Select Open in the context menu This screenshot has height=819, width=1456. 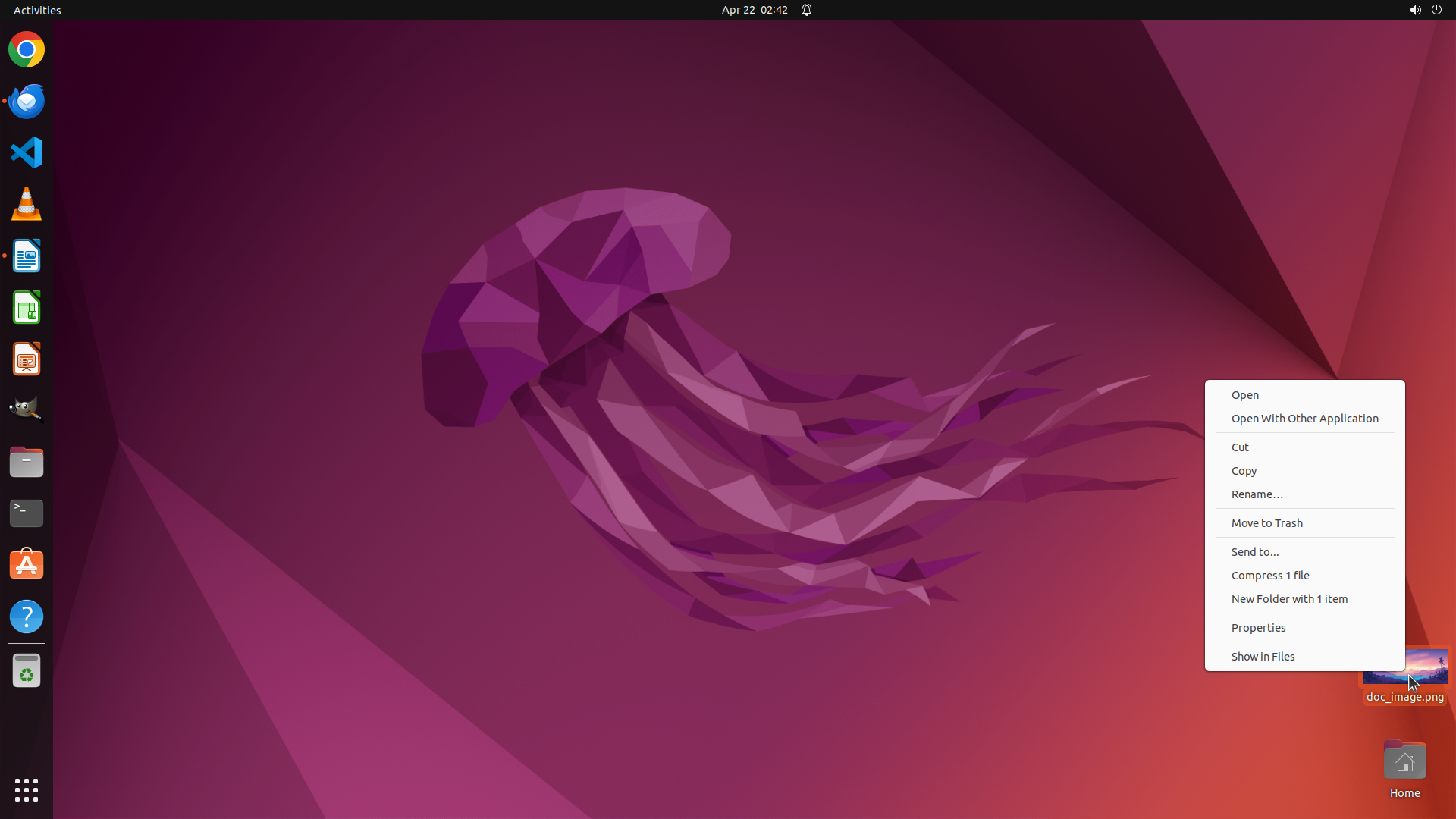(x=1244, y=395)
